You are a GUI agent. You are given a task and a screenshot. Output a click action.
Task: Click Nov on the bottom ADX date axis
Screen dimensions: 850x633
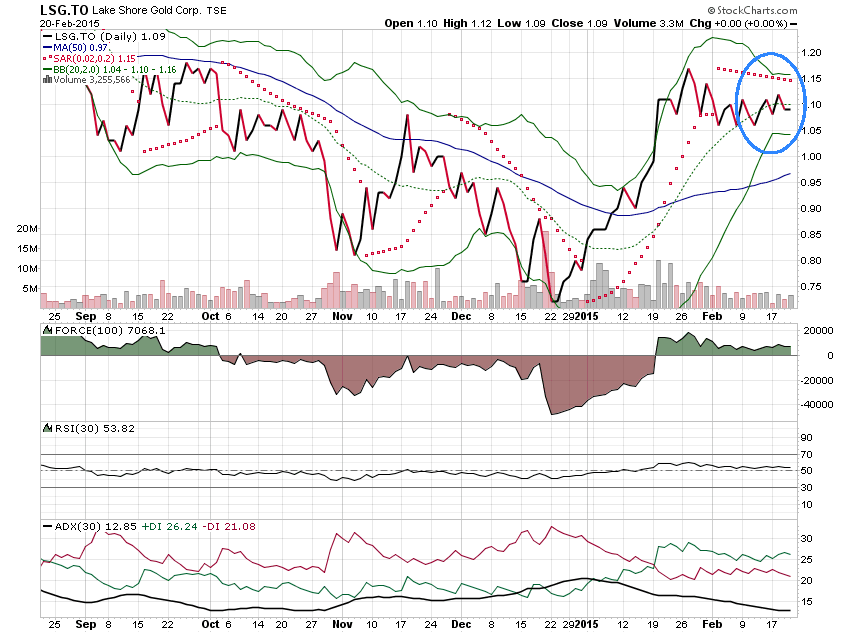point(342,624)
